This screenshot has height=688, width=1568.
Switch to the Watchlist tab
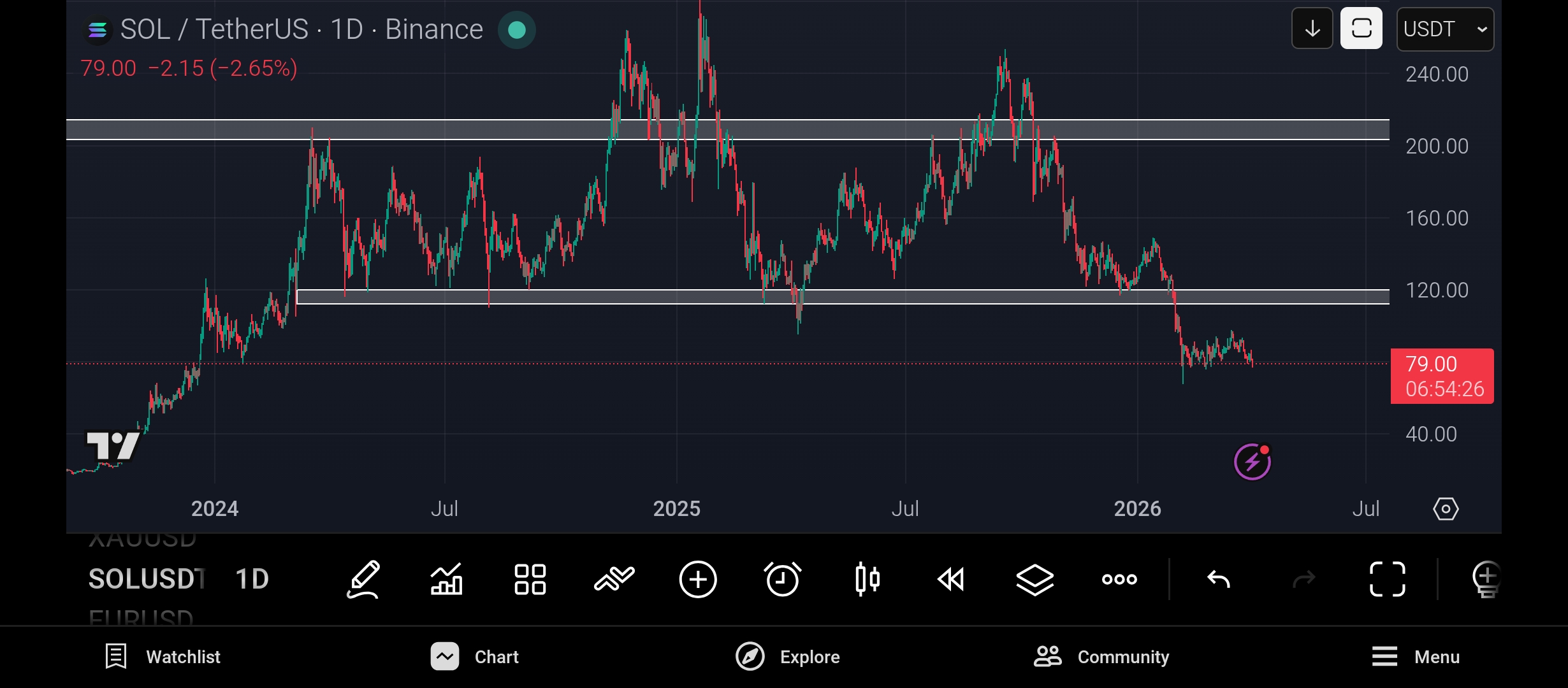pos(163,657)
